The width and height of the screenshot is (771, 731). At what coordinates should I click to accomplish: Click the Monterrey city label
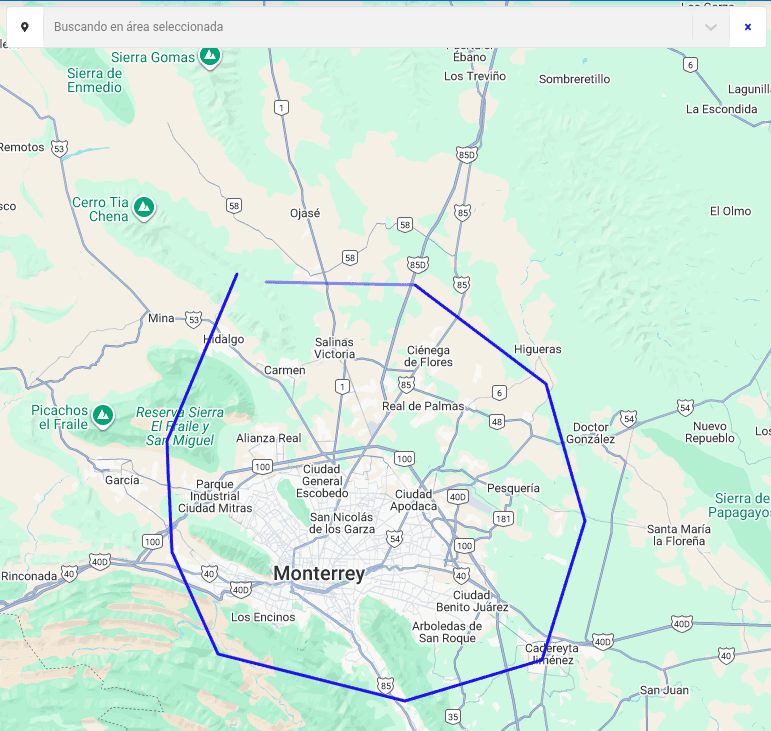pyautogui.click(x=319, y=574)
